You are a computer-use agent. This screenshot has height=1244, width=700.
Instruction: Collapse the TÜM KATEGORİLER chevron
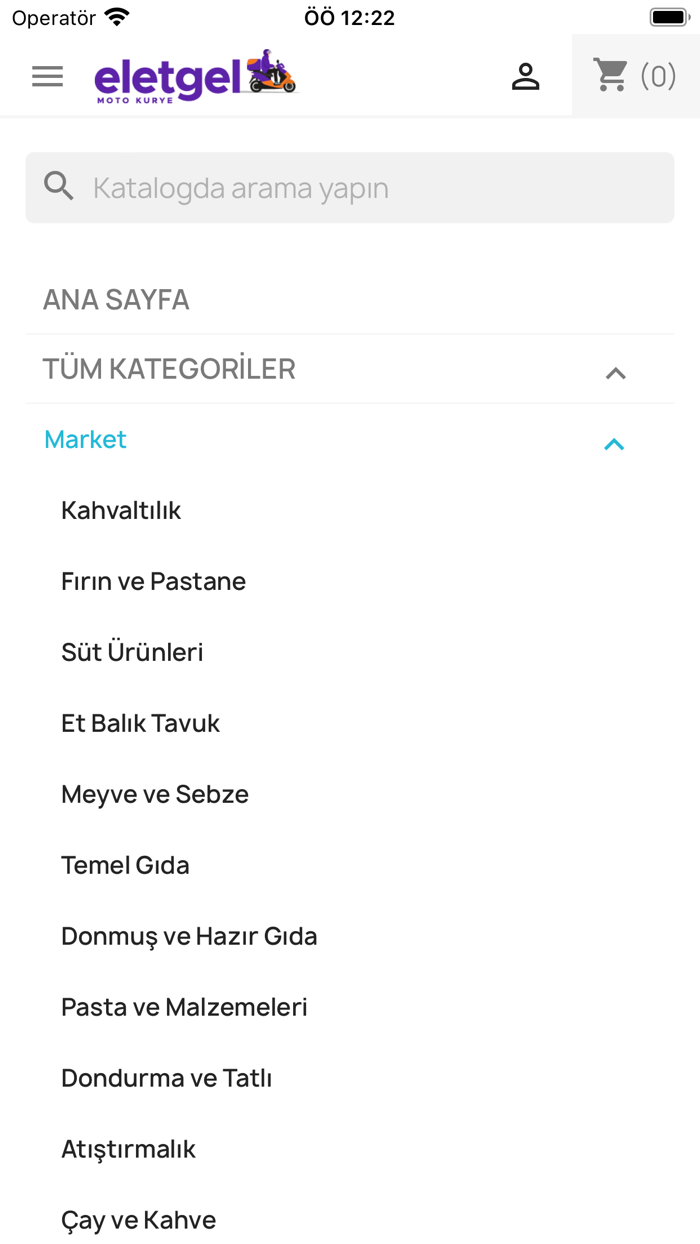tap(616, 373)
